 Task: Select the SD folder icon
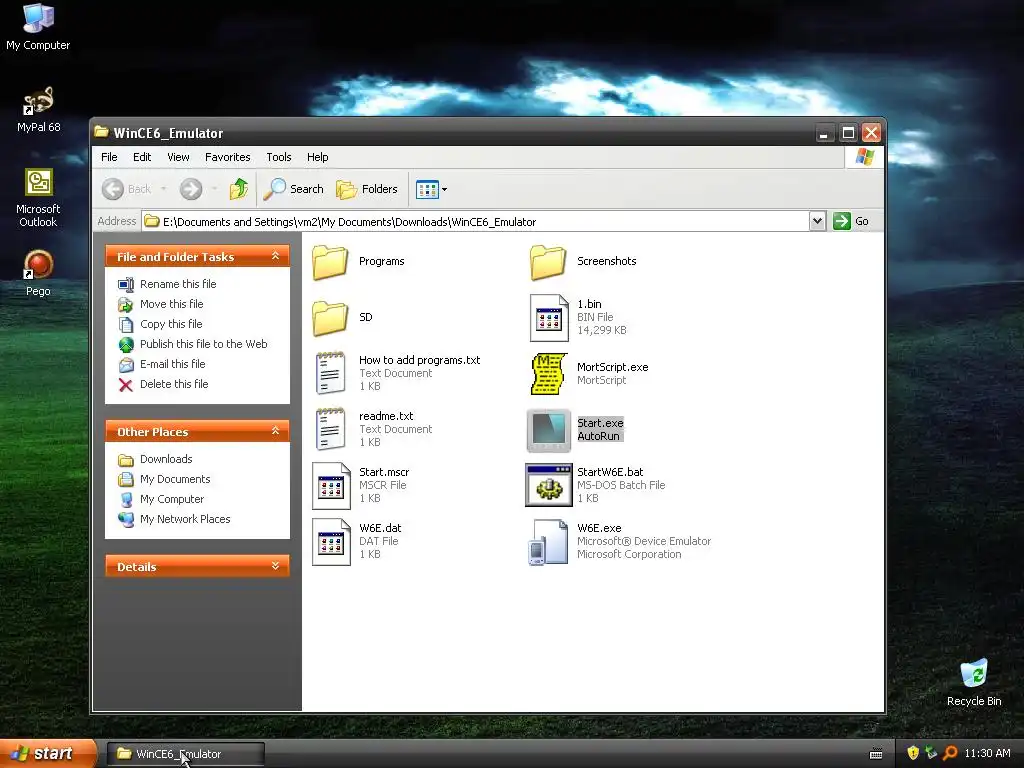point(330,318)
